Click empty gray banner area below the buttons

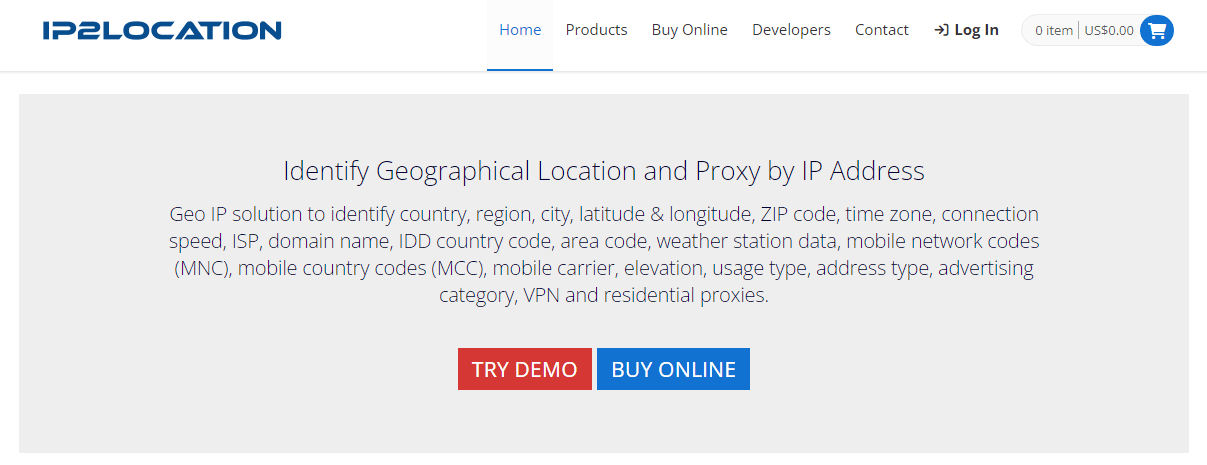[604, 423]
